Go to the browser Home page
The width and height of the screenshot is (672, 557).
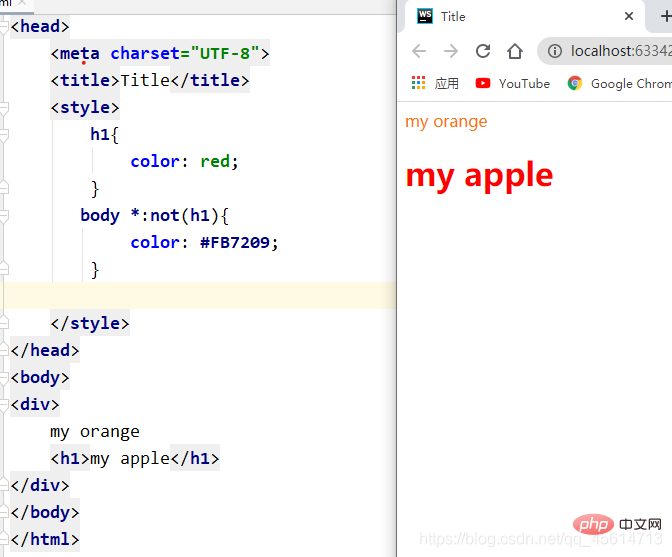point(515,51)
